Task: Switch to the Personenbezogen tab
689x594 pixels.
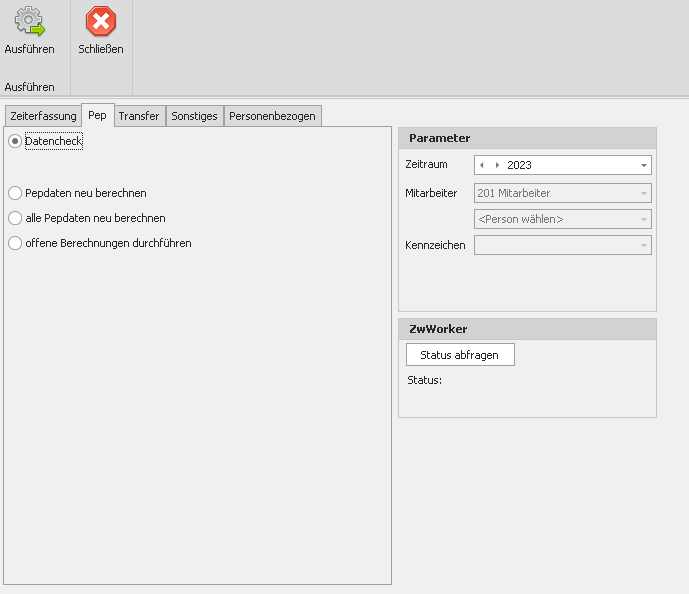Action: tap(272, 116)
